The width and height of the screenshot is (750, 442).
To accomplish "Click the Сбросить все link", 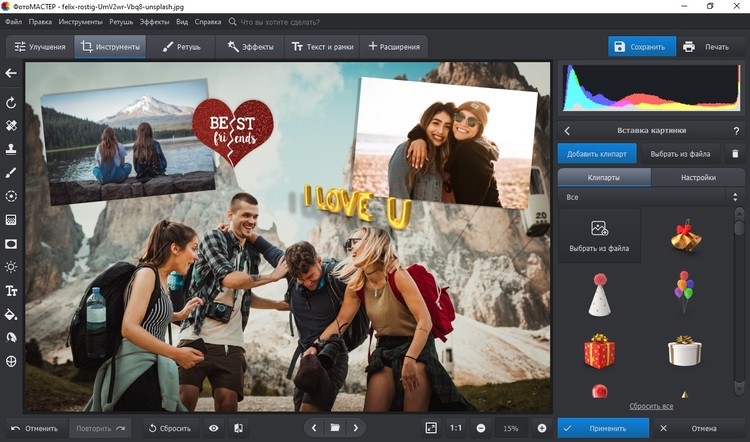I will tap(651, 406).
